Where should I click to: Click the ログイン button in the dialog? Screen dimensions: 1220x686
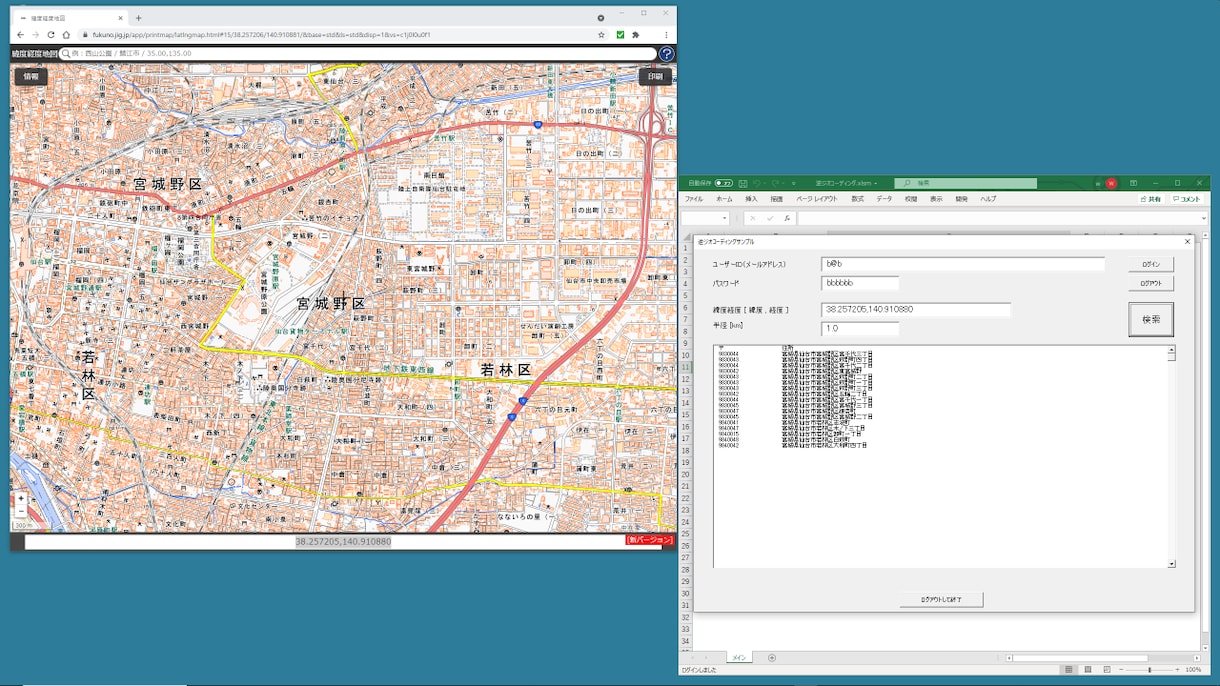tap(1151, 264)
